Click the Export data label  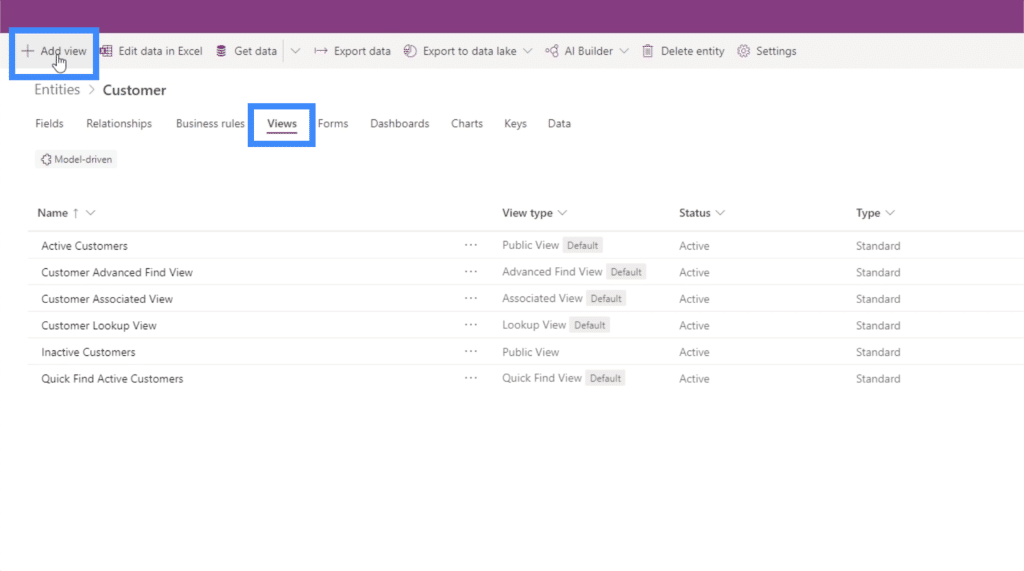click(362, 51)
